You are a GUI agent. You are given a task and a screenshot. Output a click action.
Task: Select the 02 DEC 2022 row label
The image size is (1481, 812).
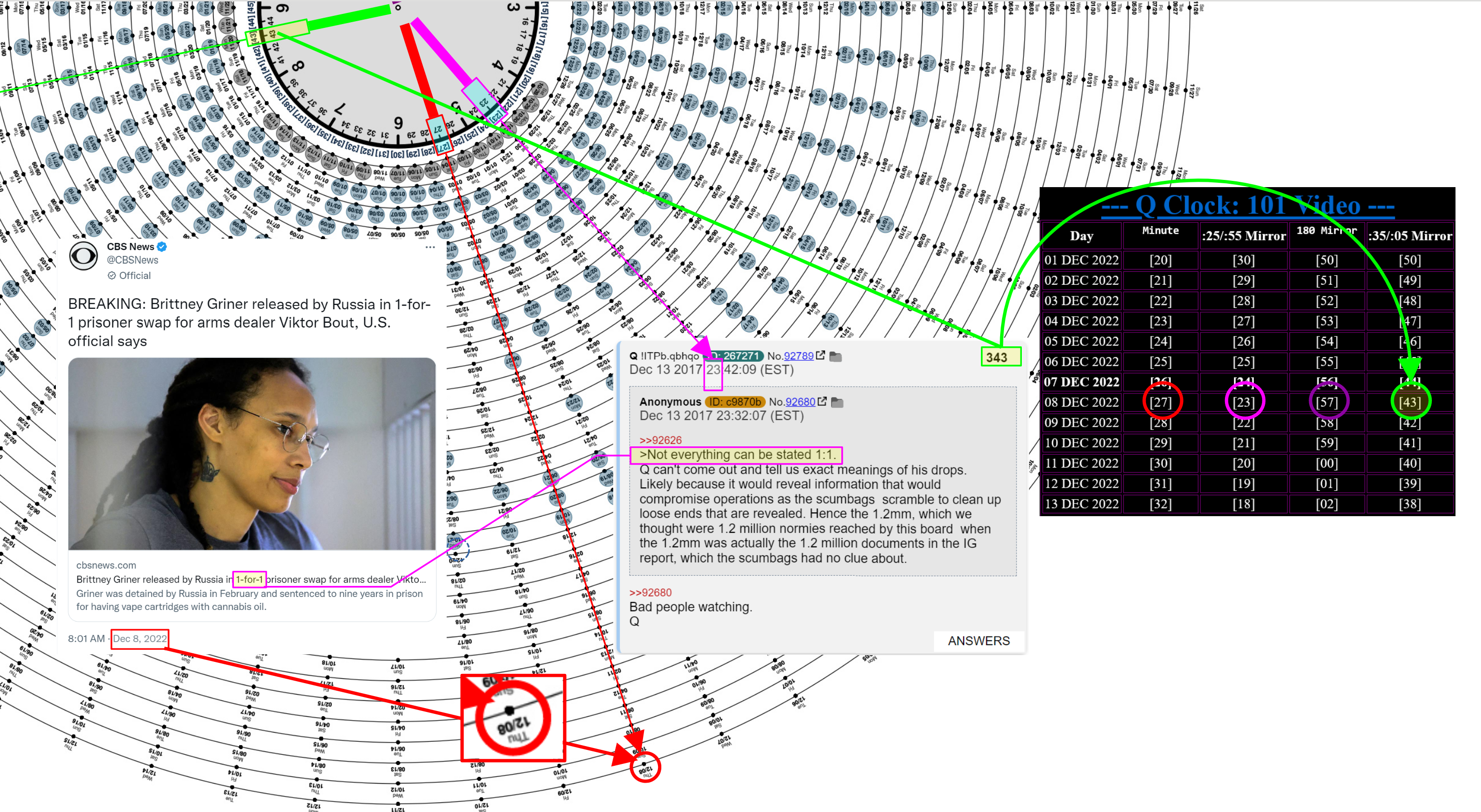click(x=1082, y=280)
